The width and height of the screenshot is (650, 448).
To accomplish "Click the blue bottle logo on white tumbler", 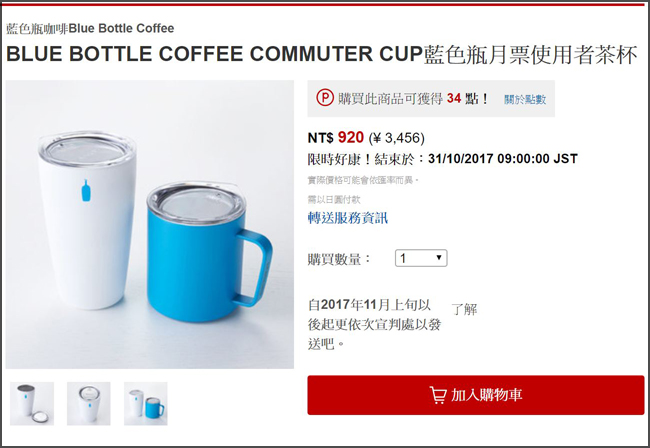I will [86, 191].
